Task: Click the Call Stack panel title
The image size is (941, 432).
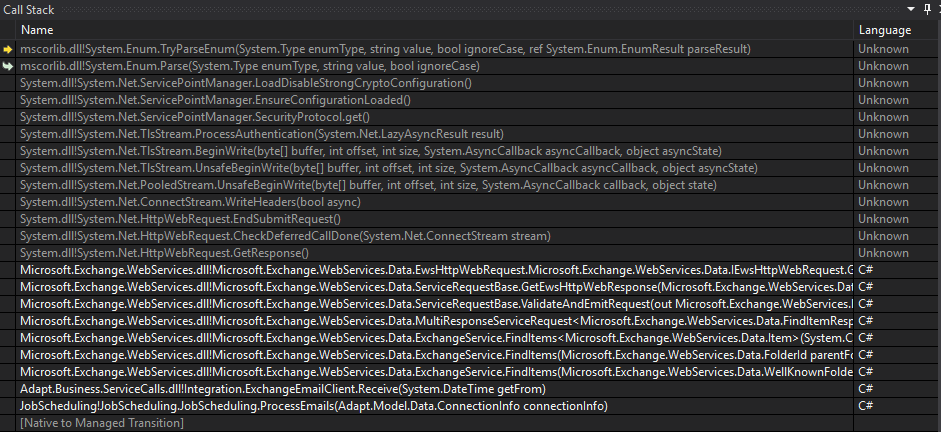Action: tap(29, 10)
